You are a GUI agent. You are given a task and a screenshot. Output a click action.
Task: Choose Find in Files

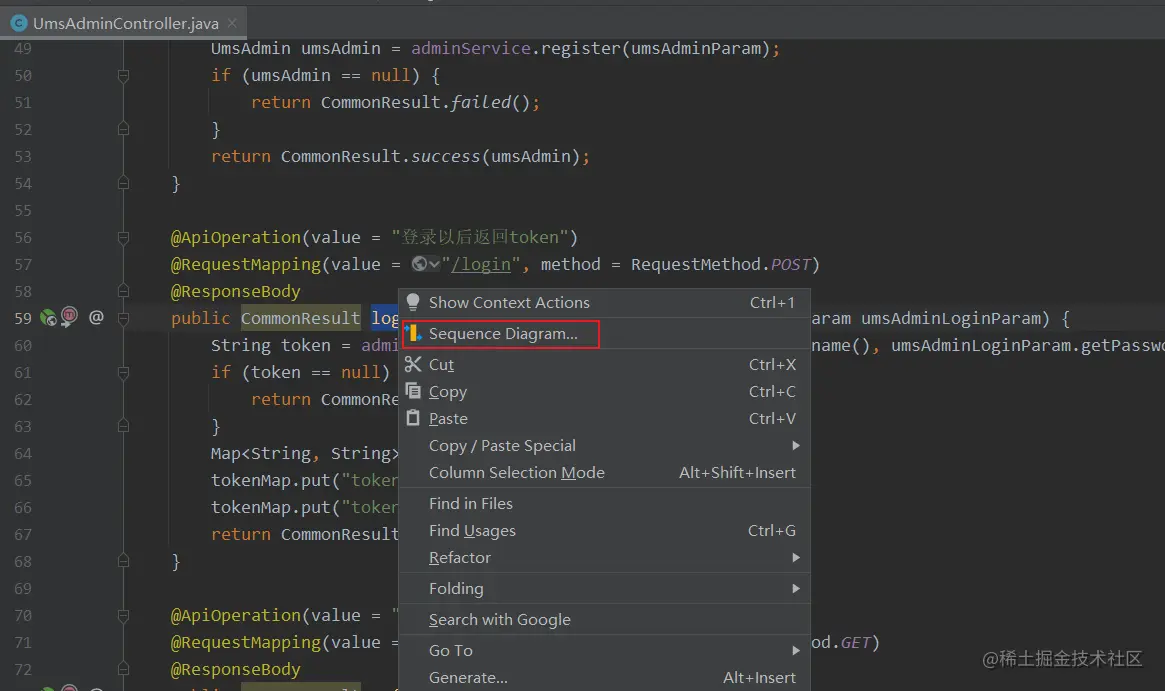(605, 504)
